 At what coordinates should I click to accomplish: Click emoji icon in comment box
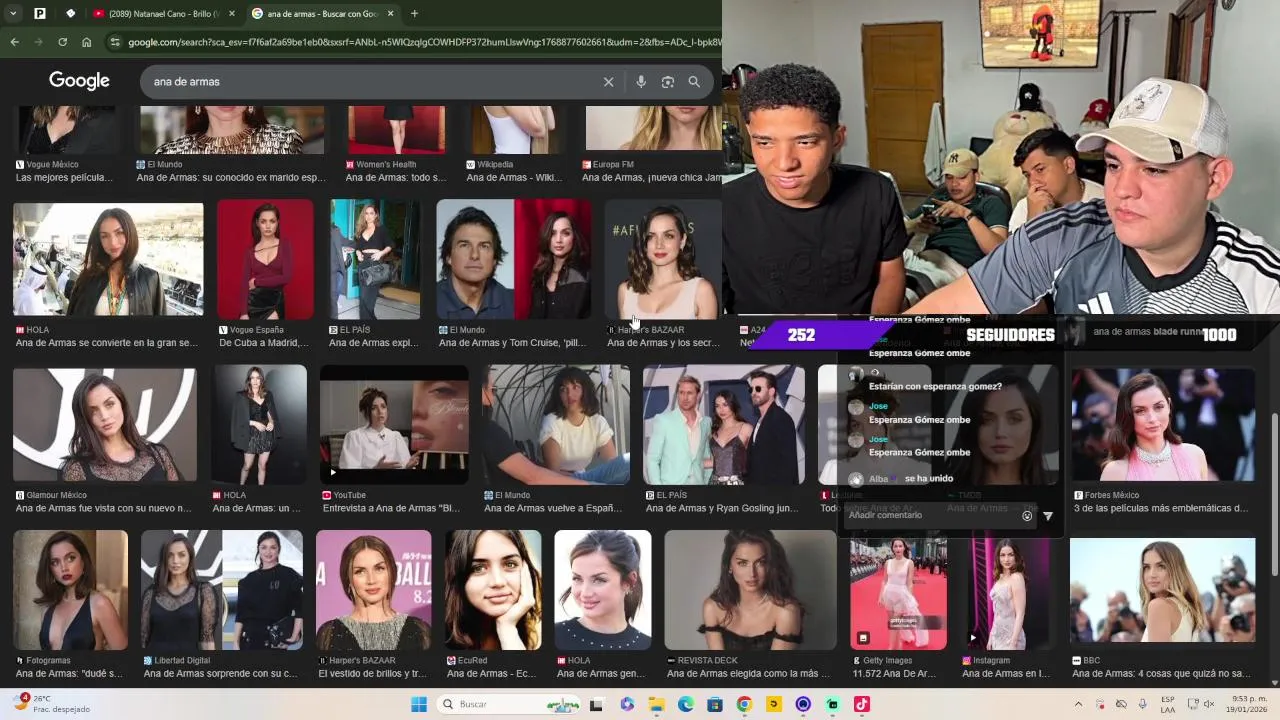pos(1027,516)
